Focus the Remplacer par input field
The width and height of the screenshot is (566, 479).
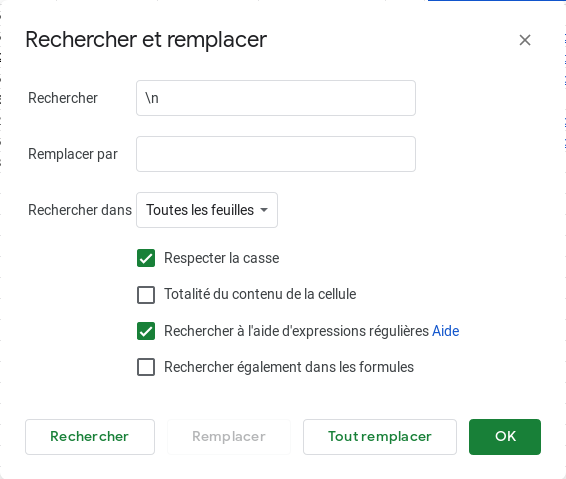click(276, 154)
